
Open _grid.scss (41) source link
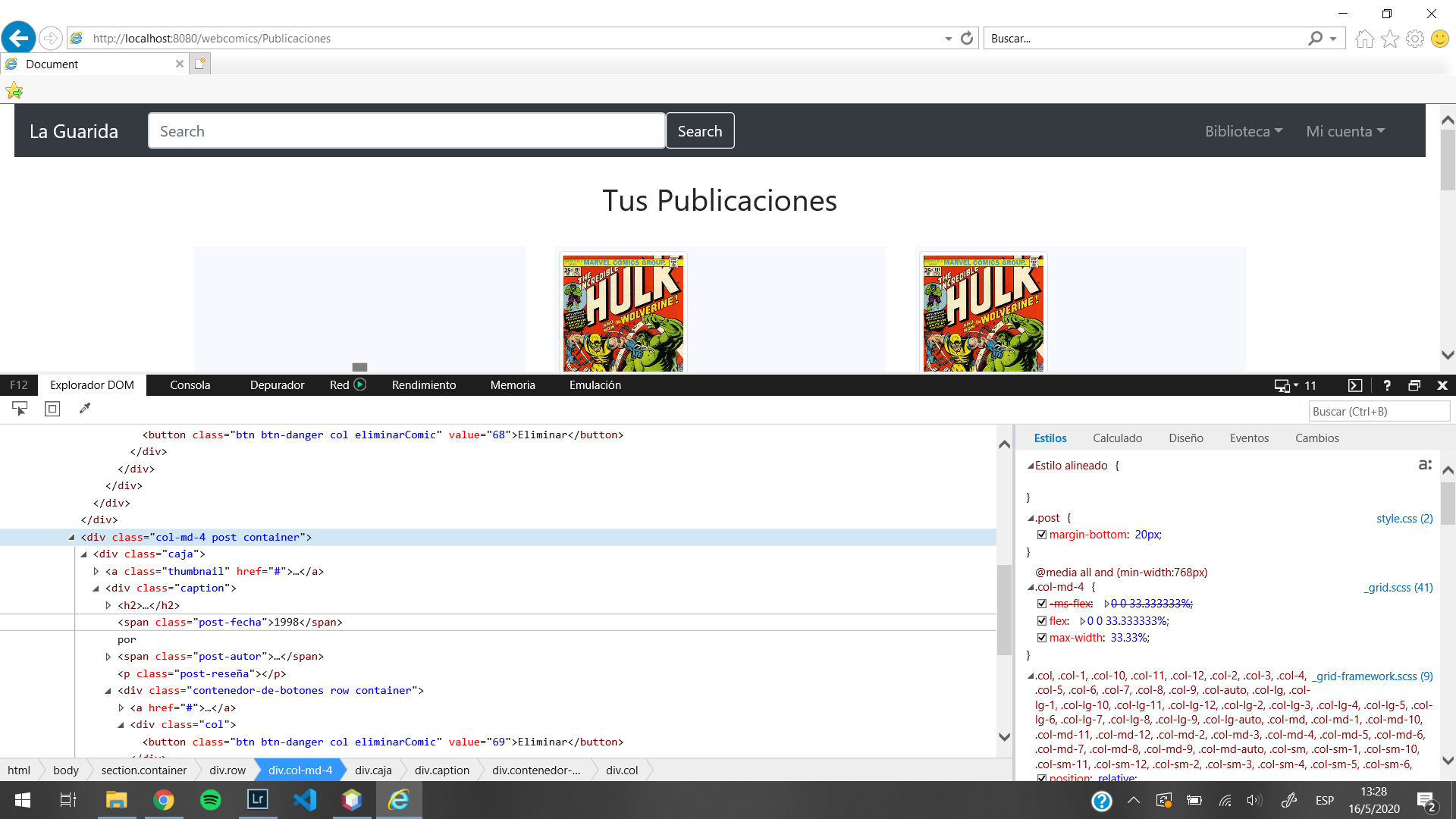click(1398, 588)
